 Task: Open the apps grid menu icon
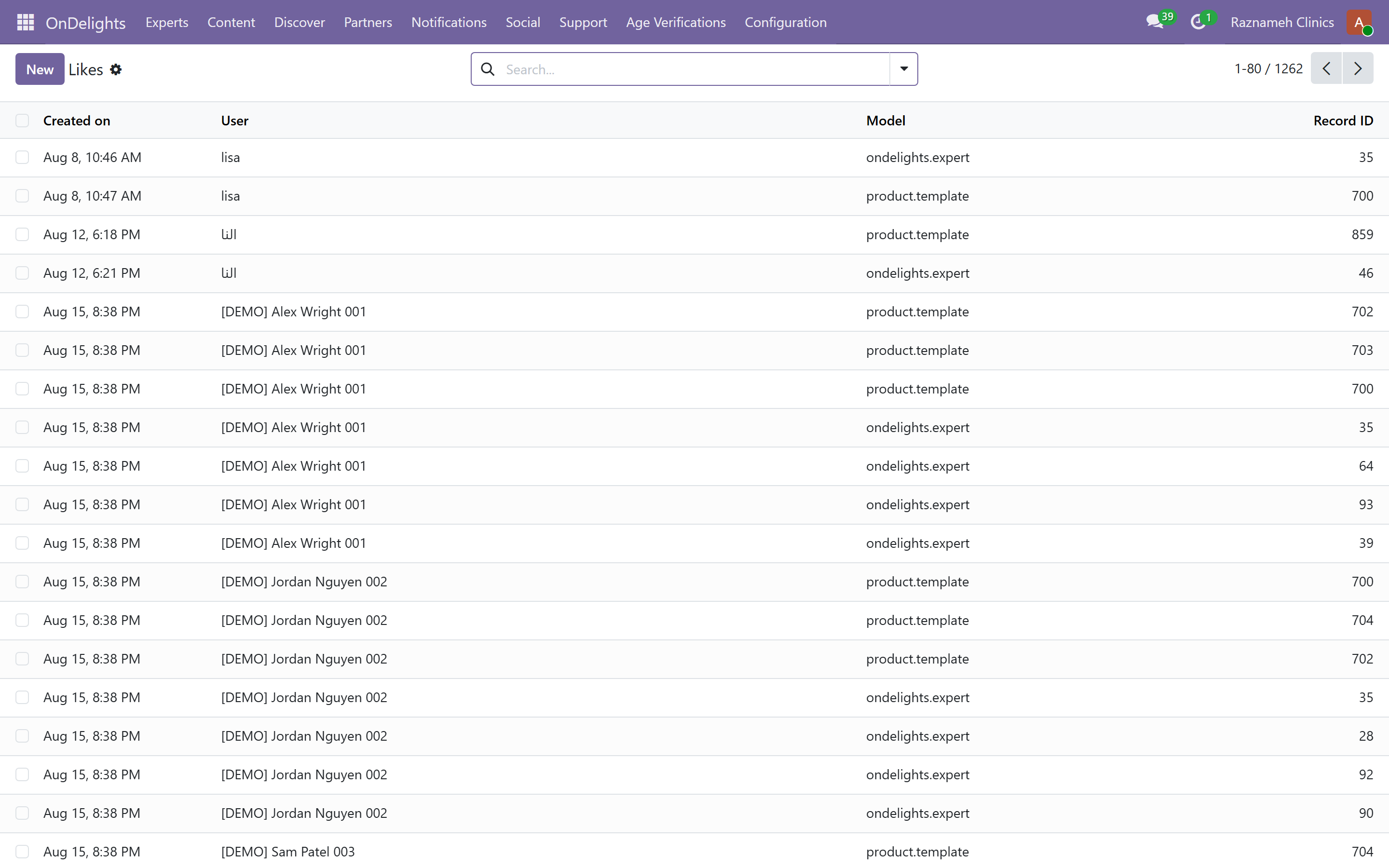(25, 22)
